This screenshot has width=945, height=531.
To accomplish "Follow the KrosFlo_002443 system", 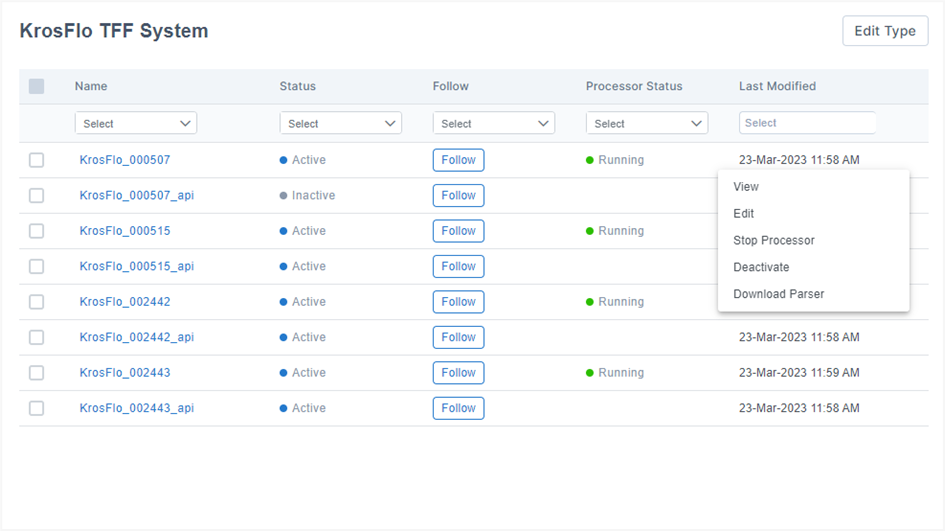I will tap(458, 372).
